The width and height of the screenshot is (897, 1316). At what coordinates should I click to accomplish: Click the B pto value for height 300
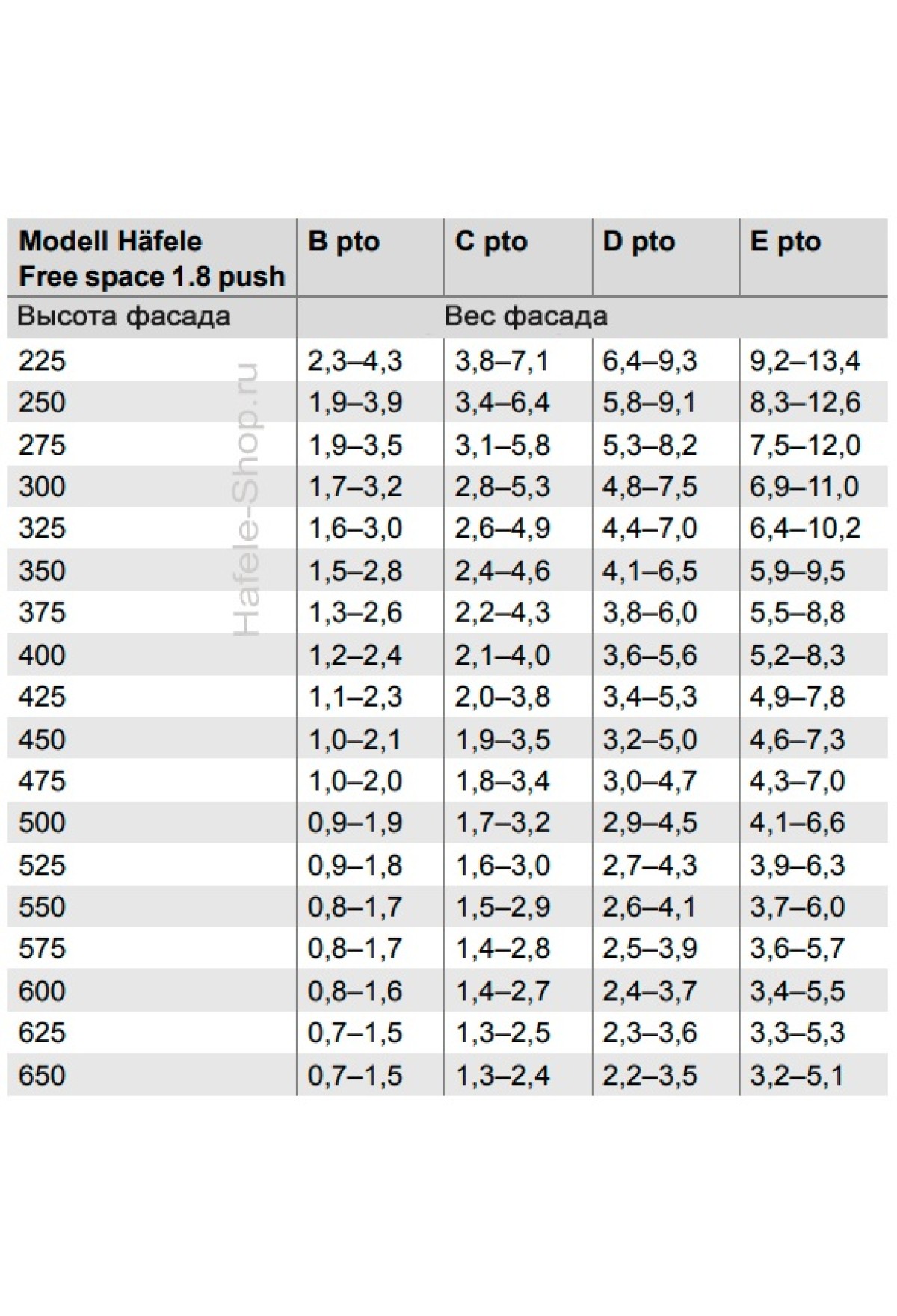coord(355,487)
